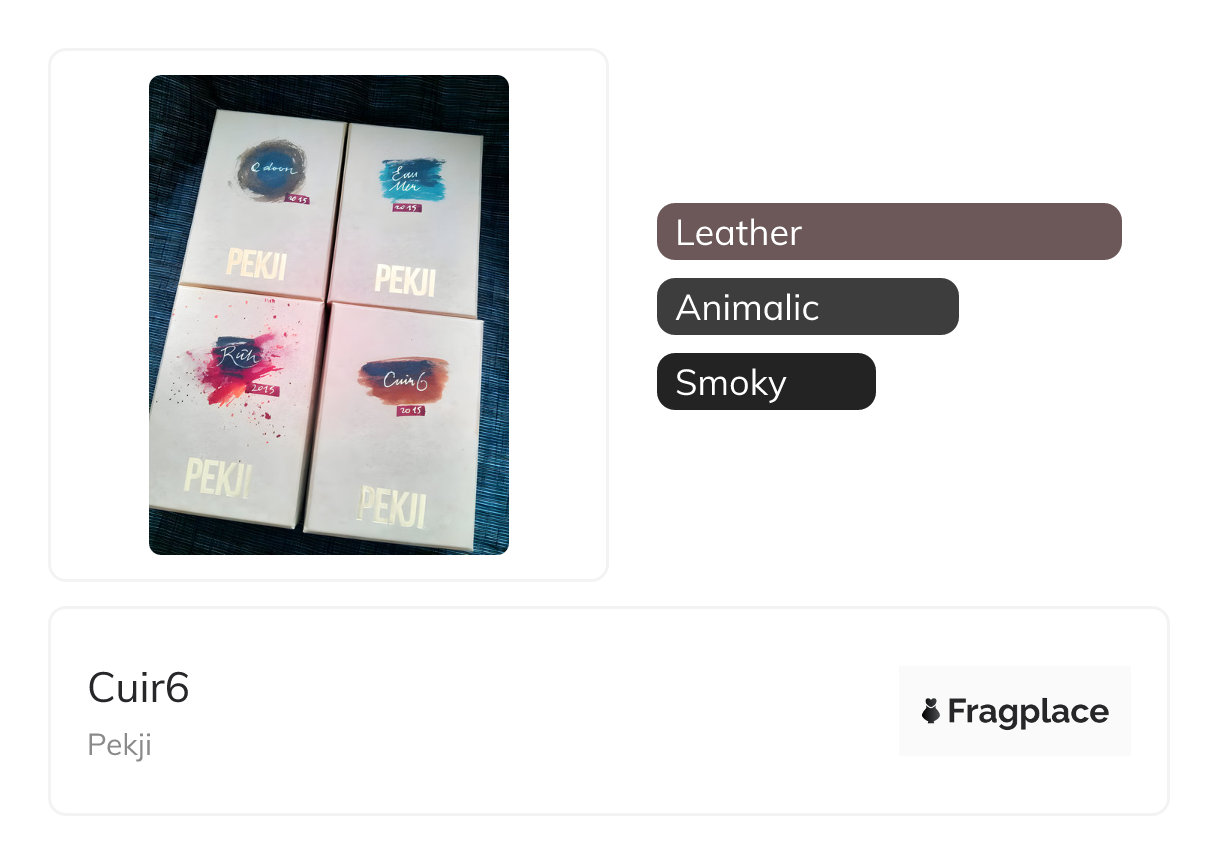This screenshot has height=864, width=1218.
Task: Click the Fragplace perfume bottle icon
Action: (x=930, y=711)
